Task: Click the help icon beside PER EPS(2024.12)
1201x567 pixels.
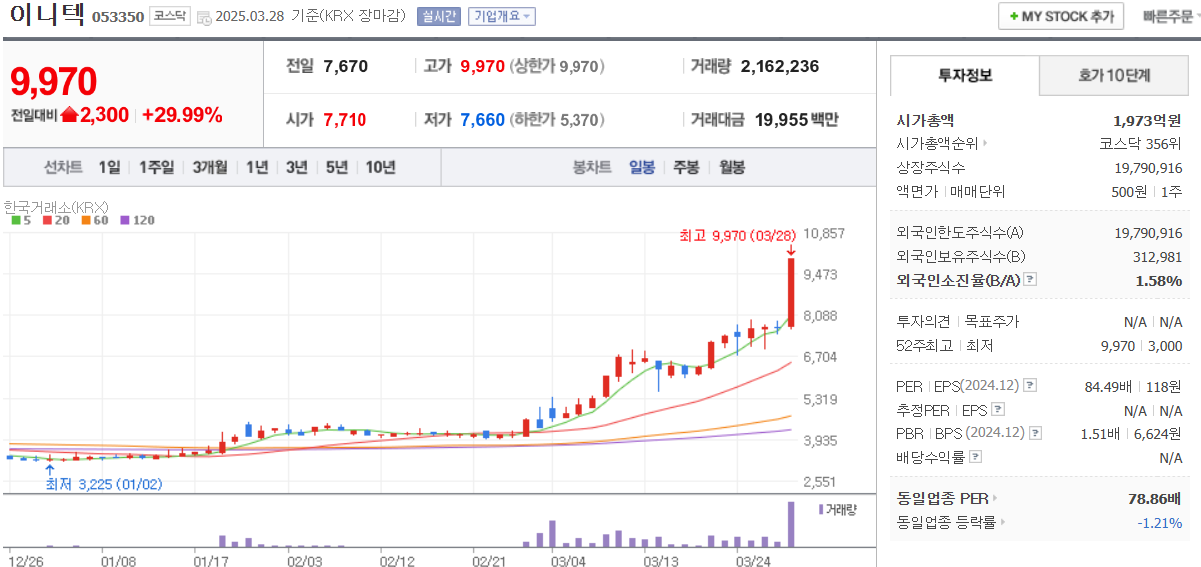Action: 1031,386
